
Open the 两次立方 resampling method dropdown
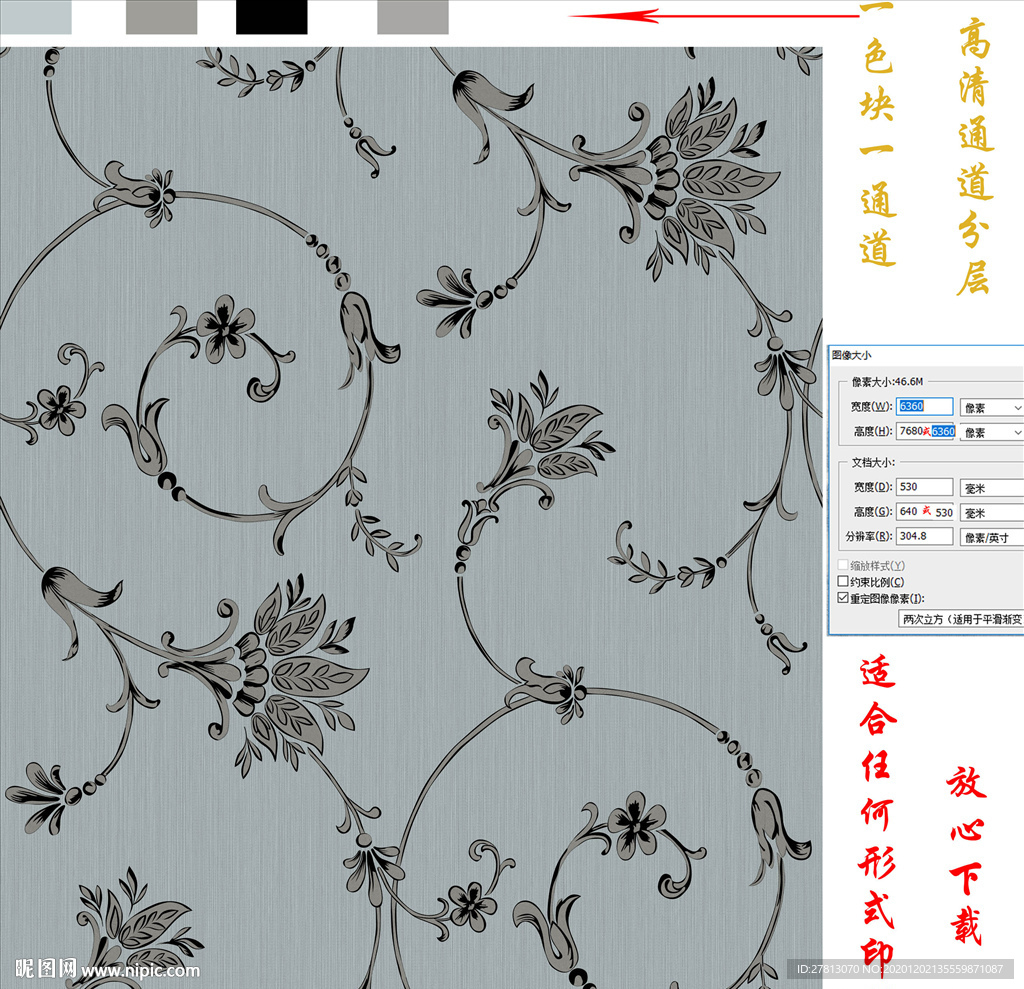[x=961, y=619]
